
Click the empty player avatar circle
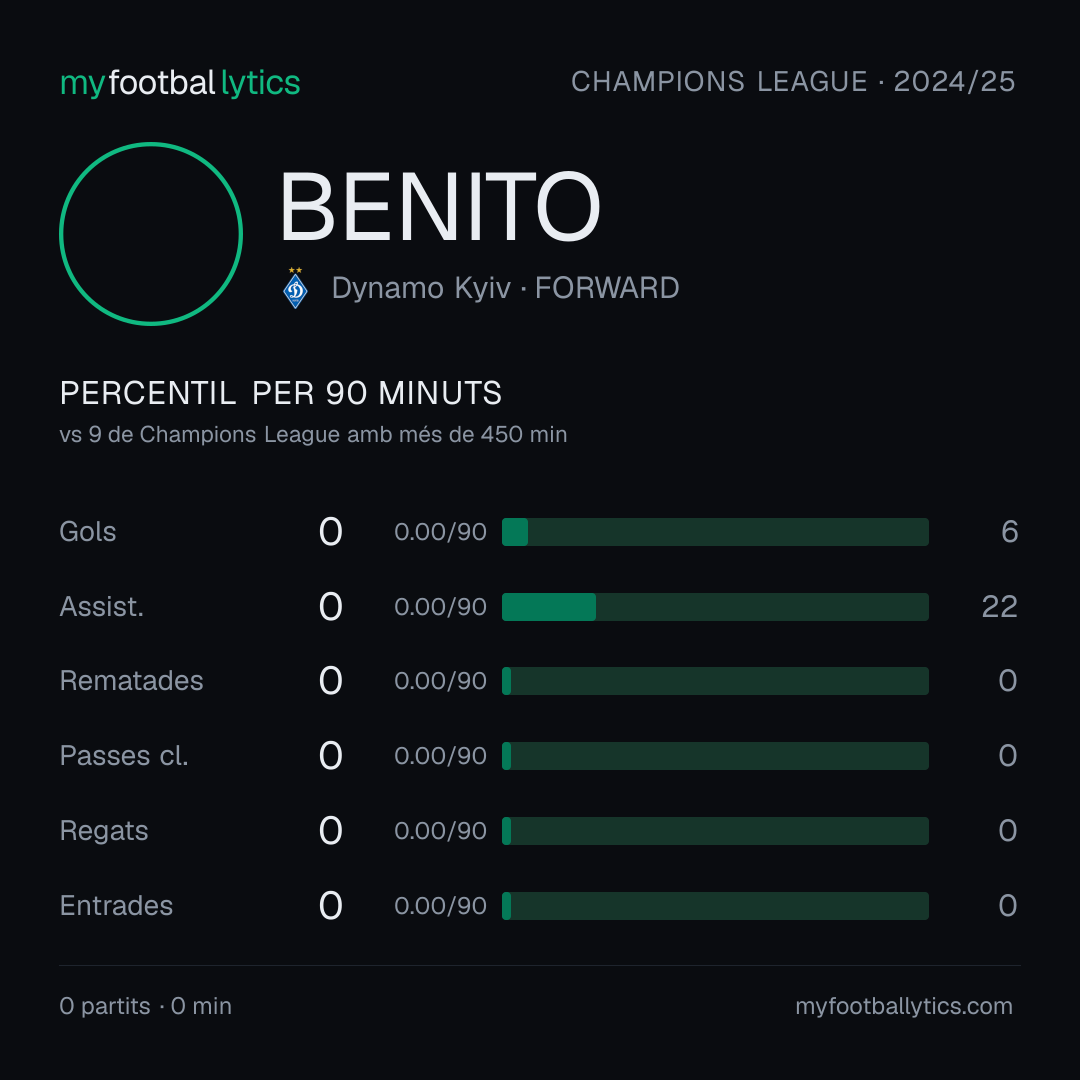(151, 233)
